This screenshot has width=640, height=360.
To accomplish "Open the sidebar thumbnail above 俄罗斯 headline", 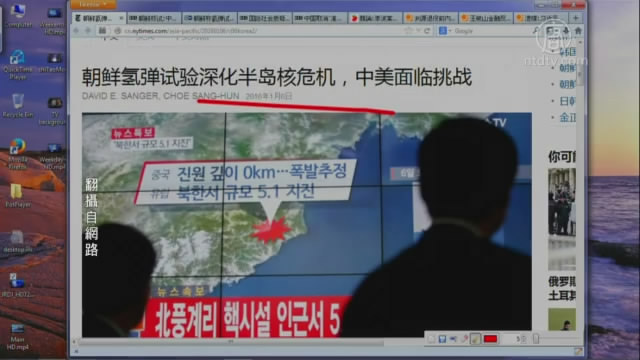I will coord(562,219).
